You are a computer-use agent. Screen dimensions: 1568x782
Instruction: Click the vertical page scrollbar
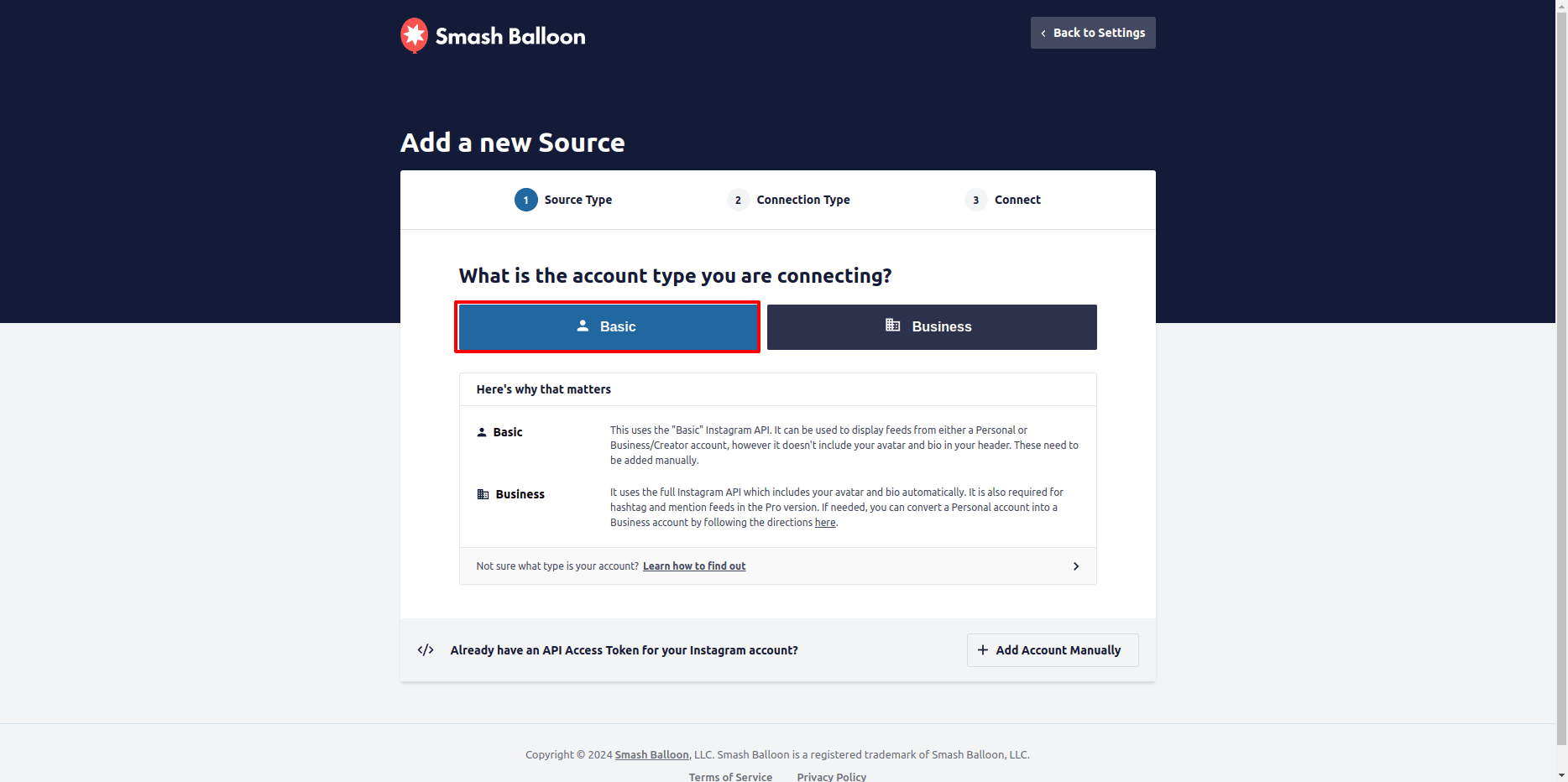[1561, 378]
